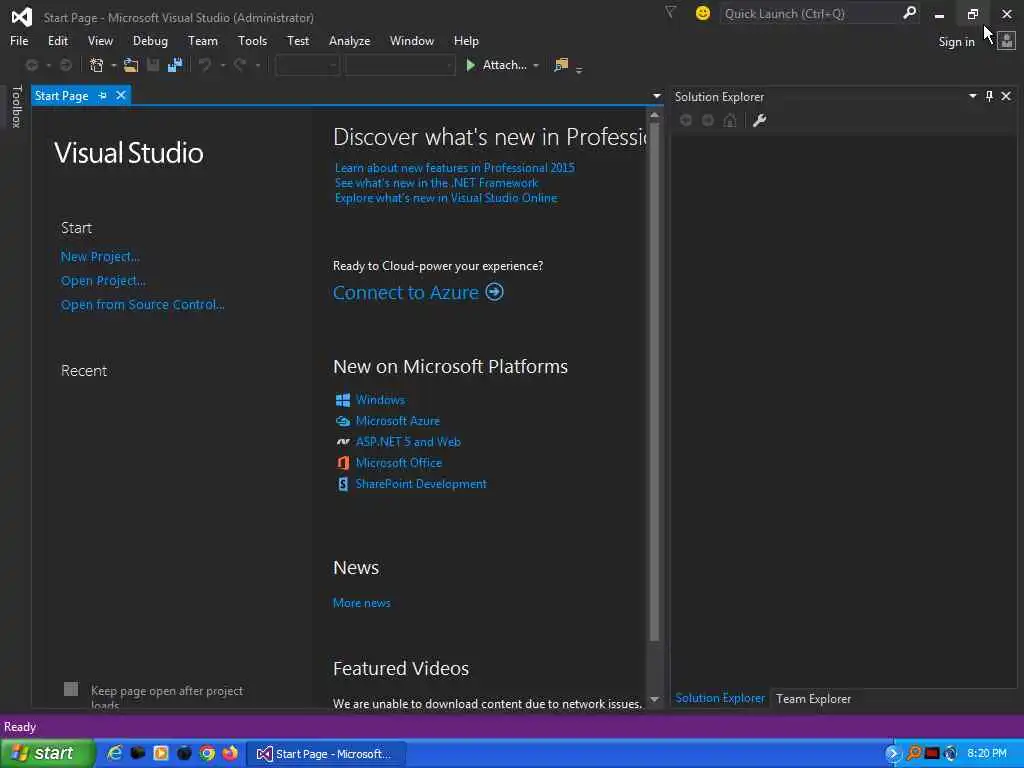Launch Google Chrome from the taskbar

tap(208, 753)
